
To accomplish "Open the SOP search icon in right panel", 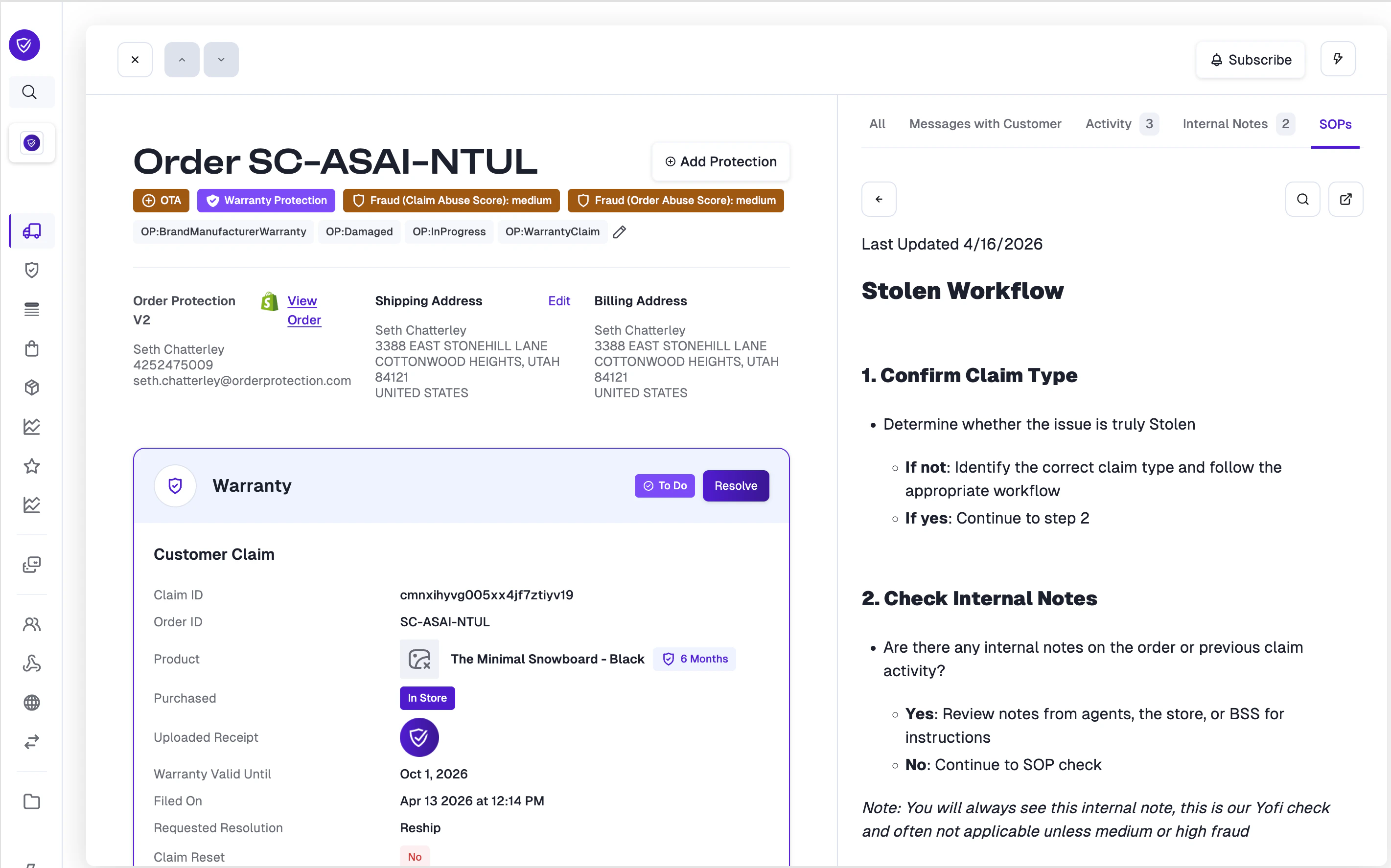I will click(1303, 199).
